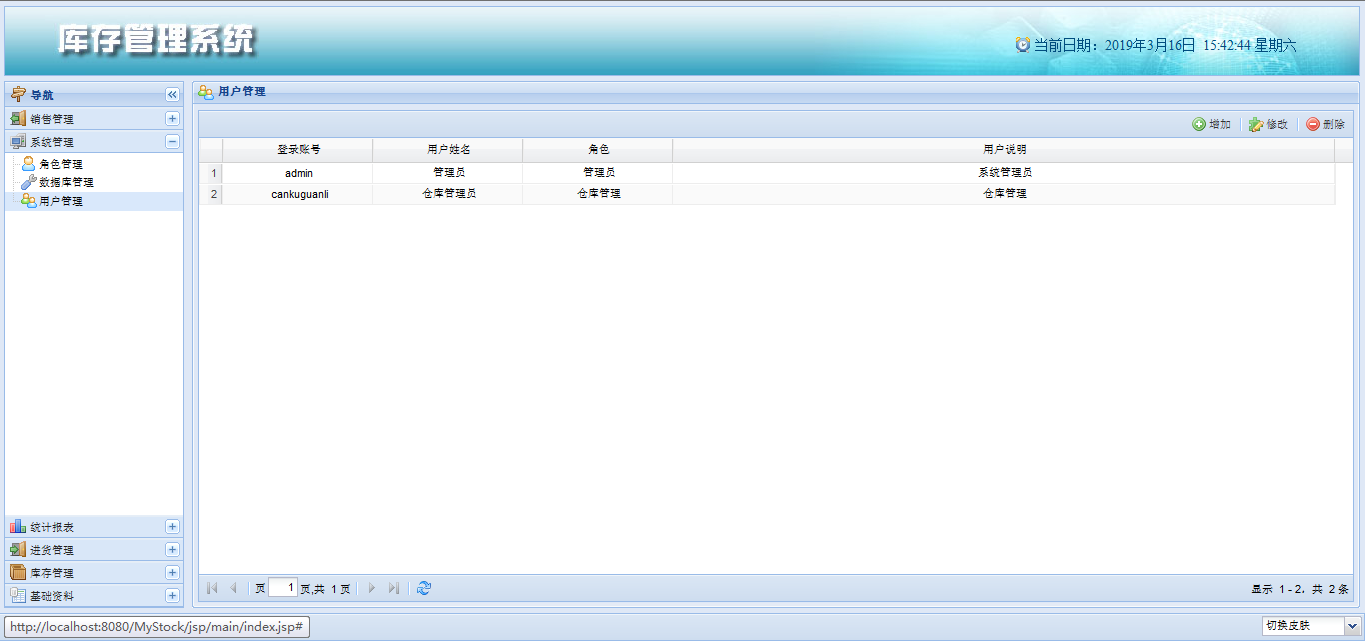Expand the 库存管理 section
The image size is (1365, 641).
tap(172, 573)
